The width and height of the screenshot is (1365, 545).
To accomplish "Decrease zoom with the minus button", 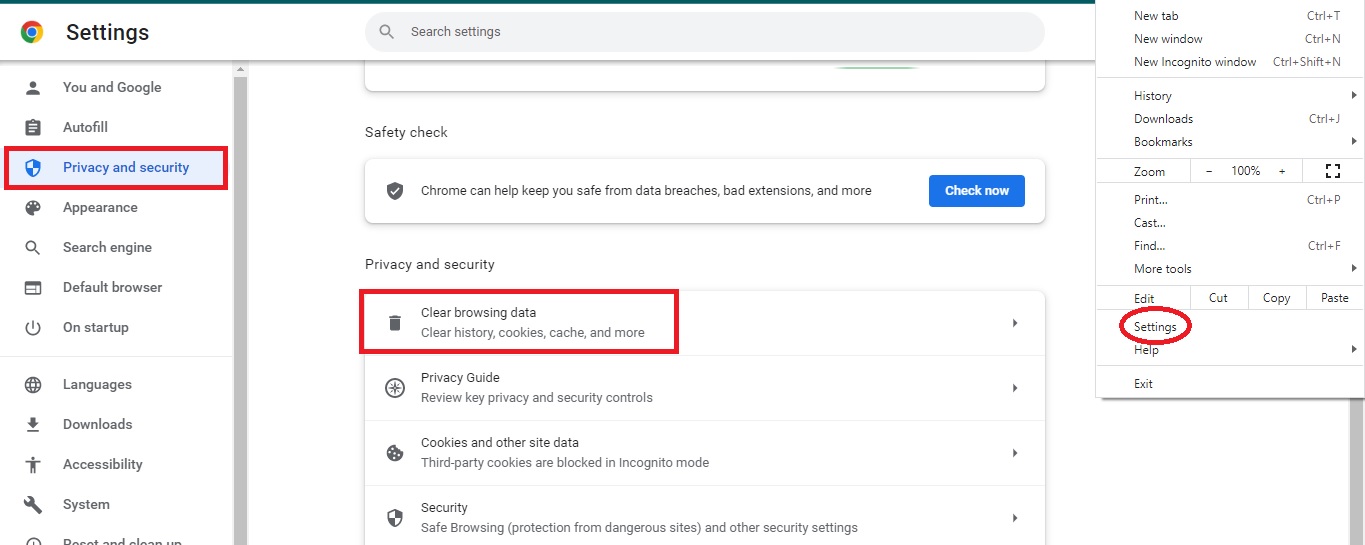I will click(1209, 171).
